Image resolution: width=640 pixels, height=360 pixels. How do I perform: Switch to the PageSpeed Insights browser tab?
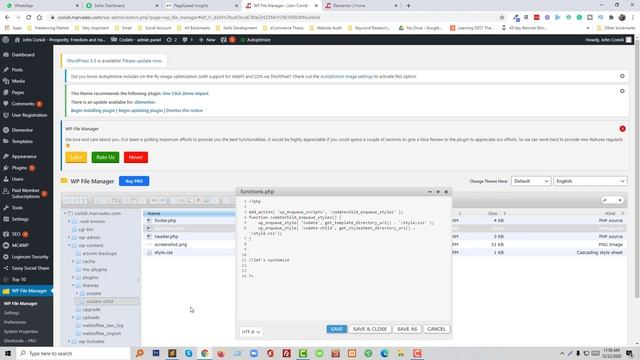191,6
